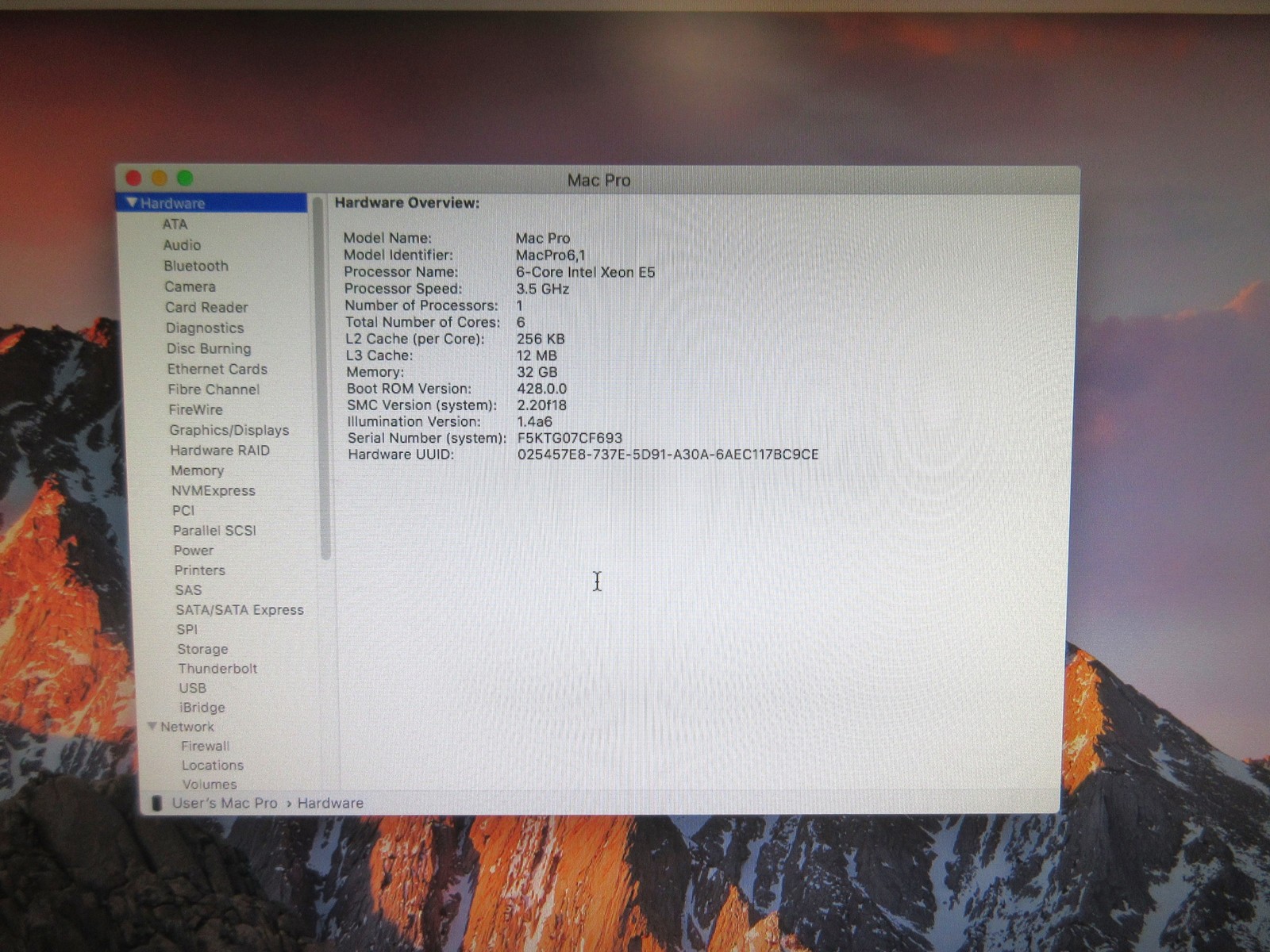Maximize the Mac Pro window
1270x952 pixels.
(185, 178)
